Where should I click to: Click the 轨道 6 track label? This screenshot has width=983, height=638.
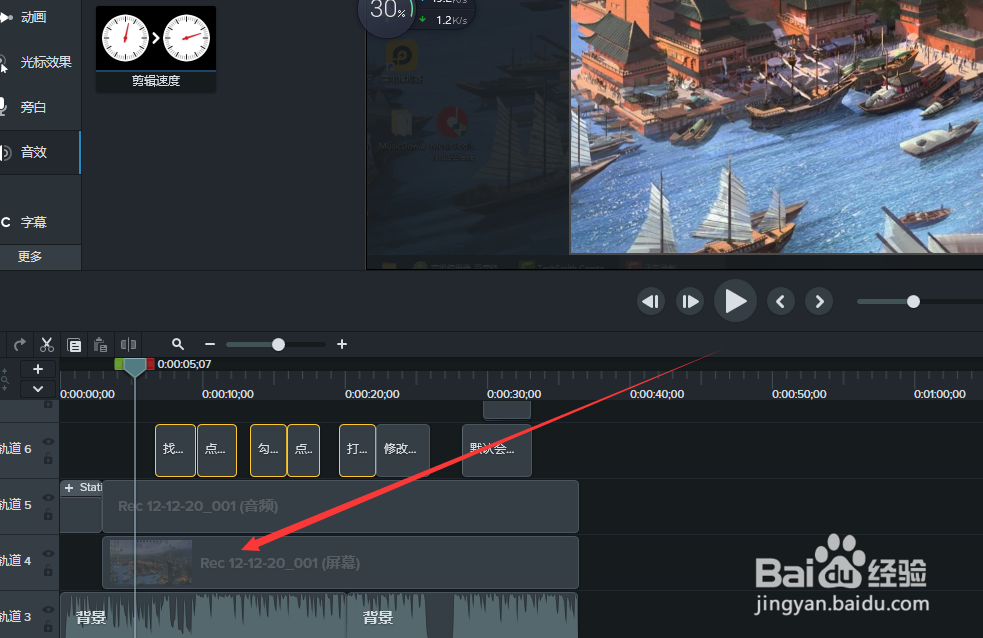(16, 449)
